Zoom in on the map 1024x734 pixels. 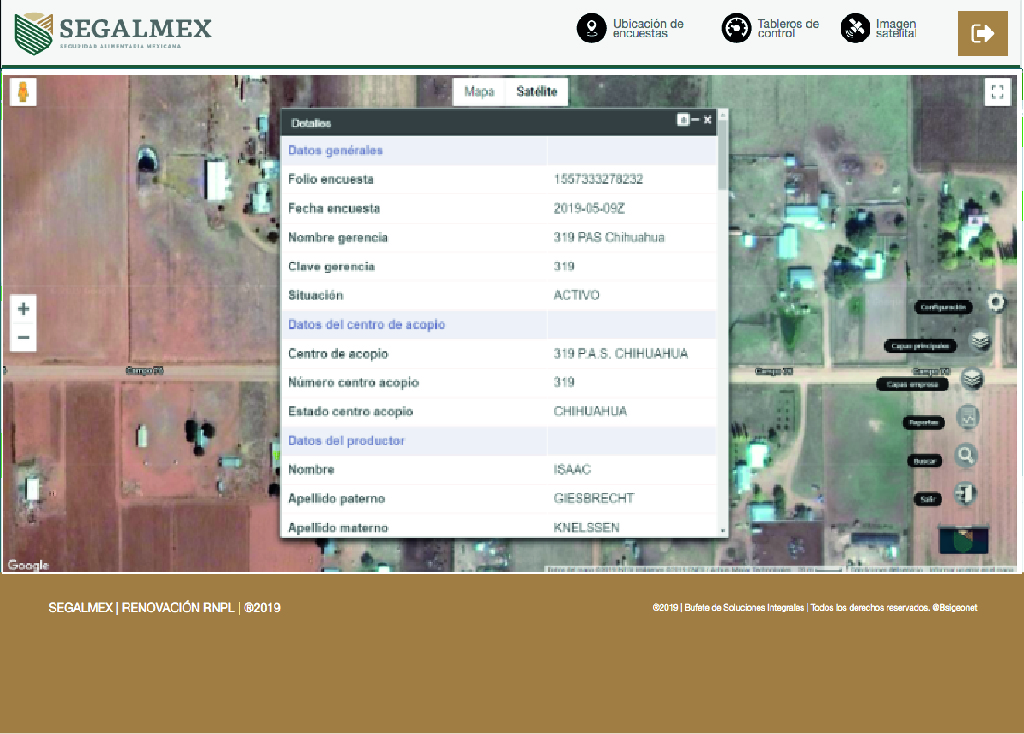point(24,309)
